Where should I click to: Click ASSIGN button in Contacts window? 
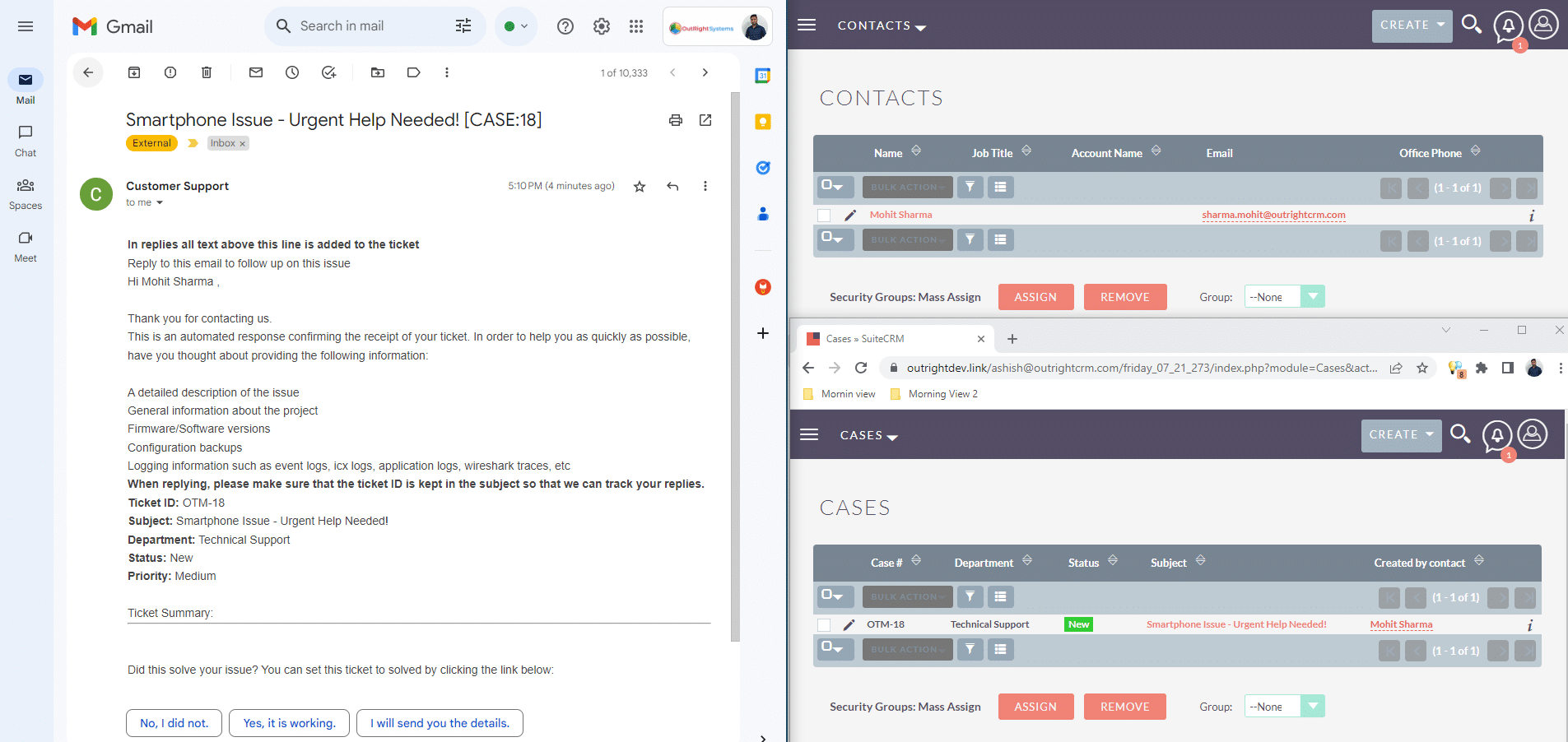(1035, 297)
